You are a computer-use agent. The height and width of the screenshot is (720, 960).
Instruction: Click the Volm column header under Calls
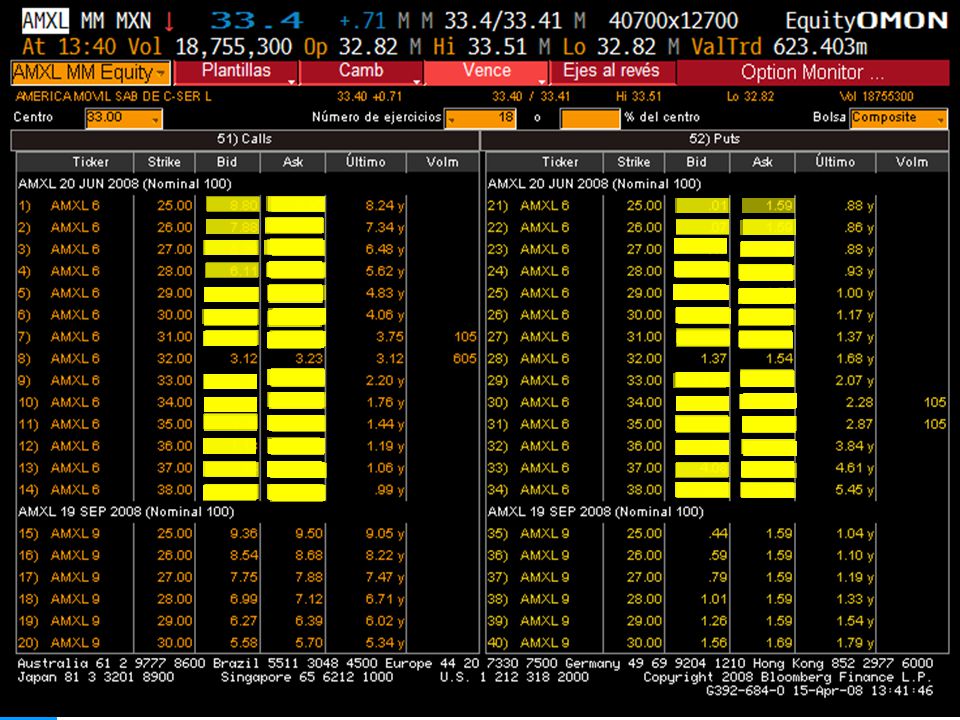coord(442,162)
